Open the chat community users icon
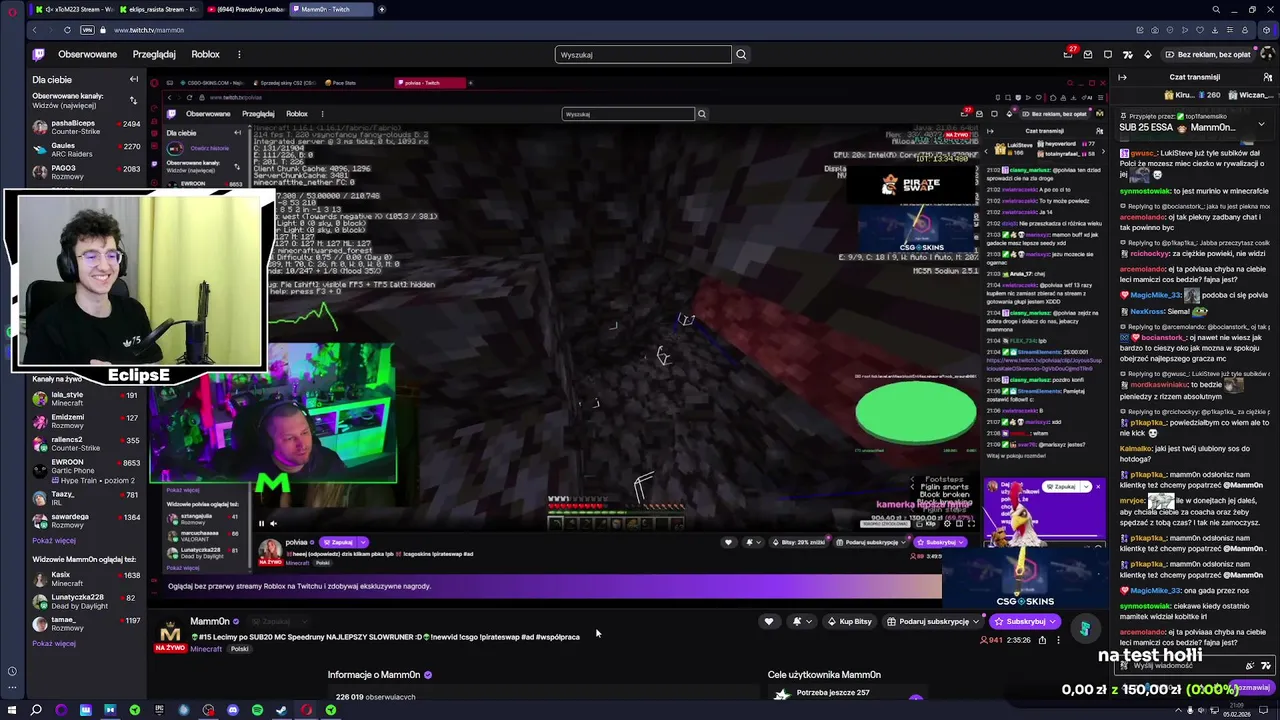Screen dimensions: 1280x720 (x=1268, y=77)
